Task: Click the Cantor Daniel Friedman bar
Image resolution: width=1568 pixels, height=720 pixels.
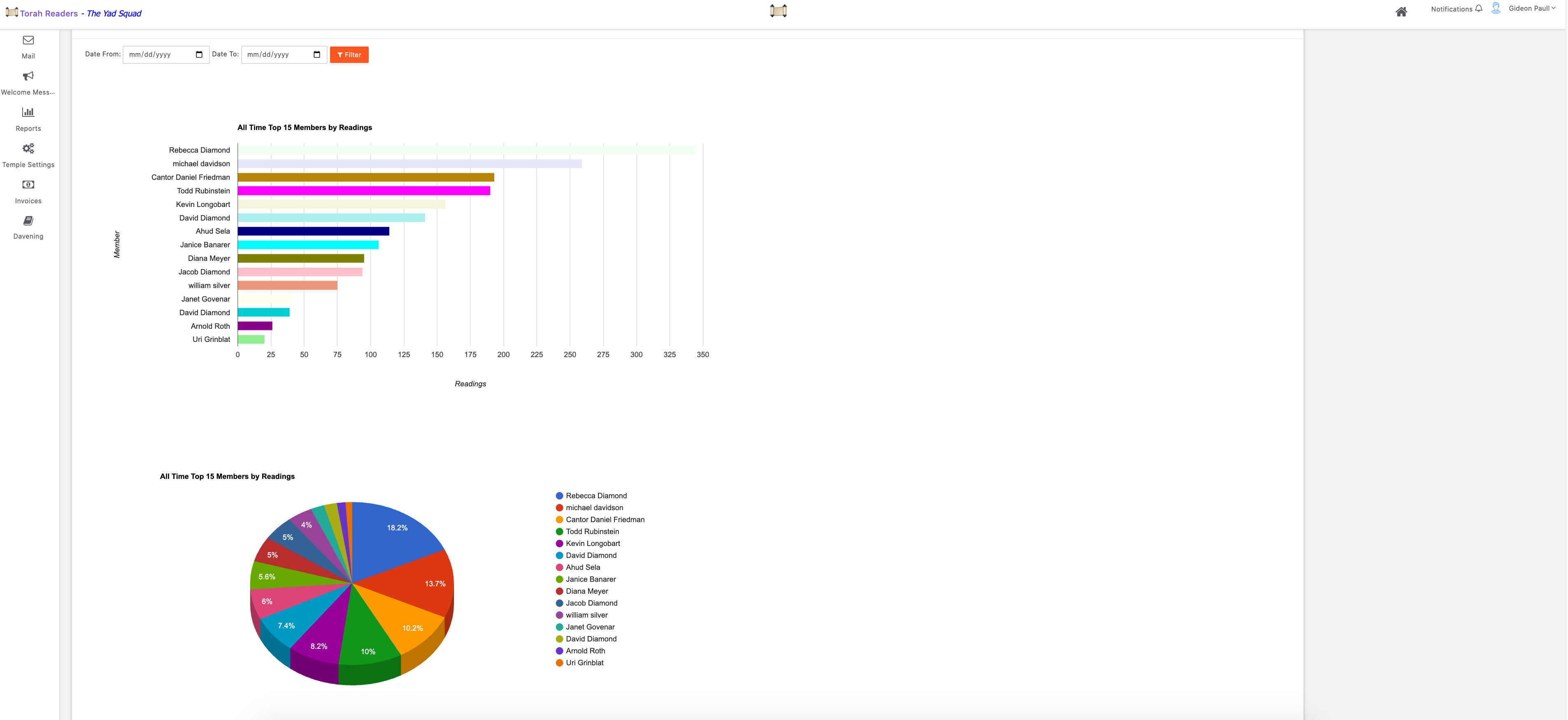Action: 365,177
